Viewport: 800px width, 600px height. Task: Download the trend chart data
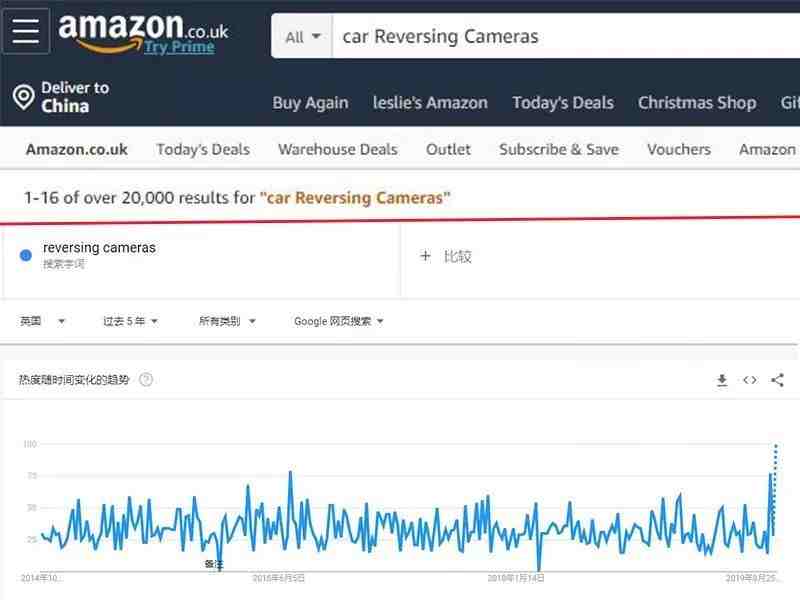[722, 380]
